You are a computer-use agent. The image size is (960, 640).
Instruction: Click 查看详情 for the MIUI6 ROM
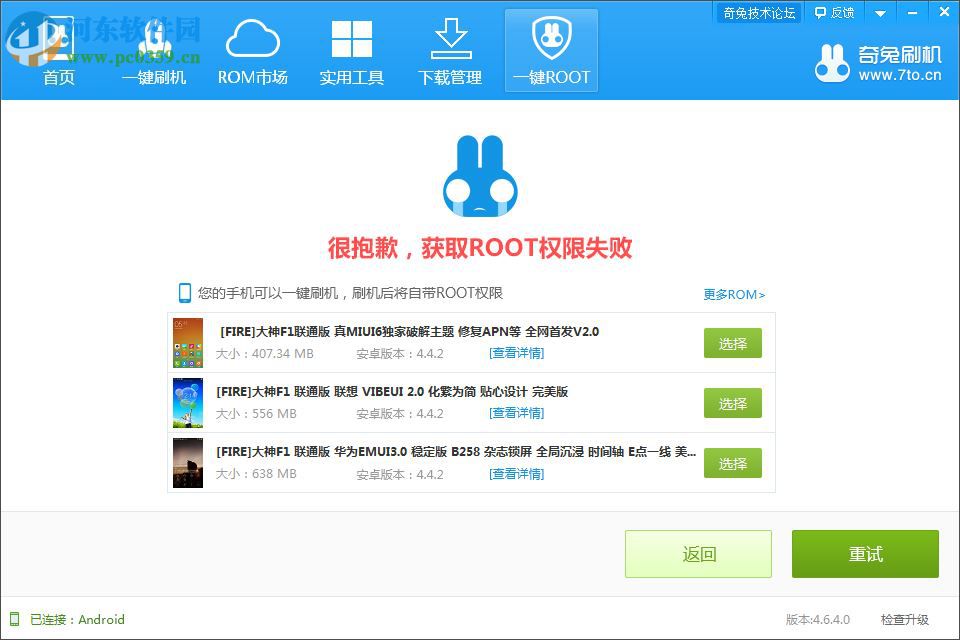516,352
